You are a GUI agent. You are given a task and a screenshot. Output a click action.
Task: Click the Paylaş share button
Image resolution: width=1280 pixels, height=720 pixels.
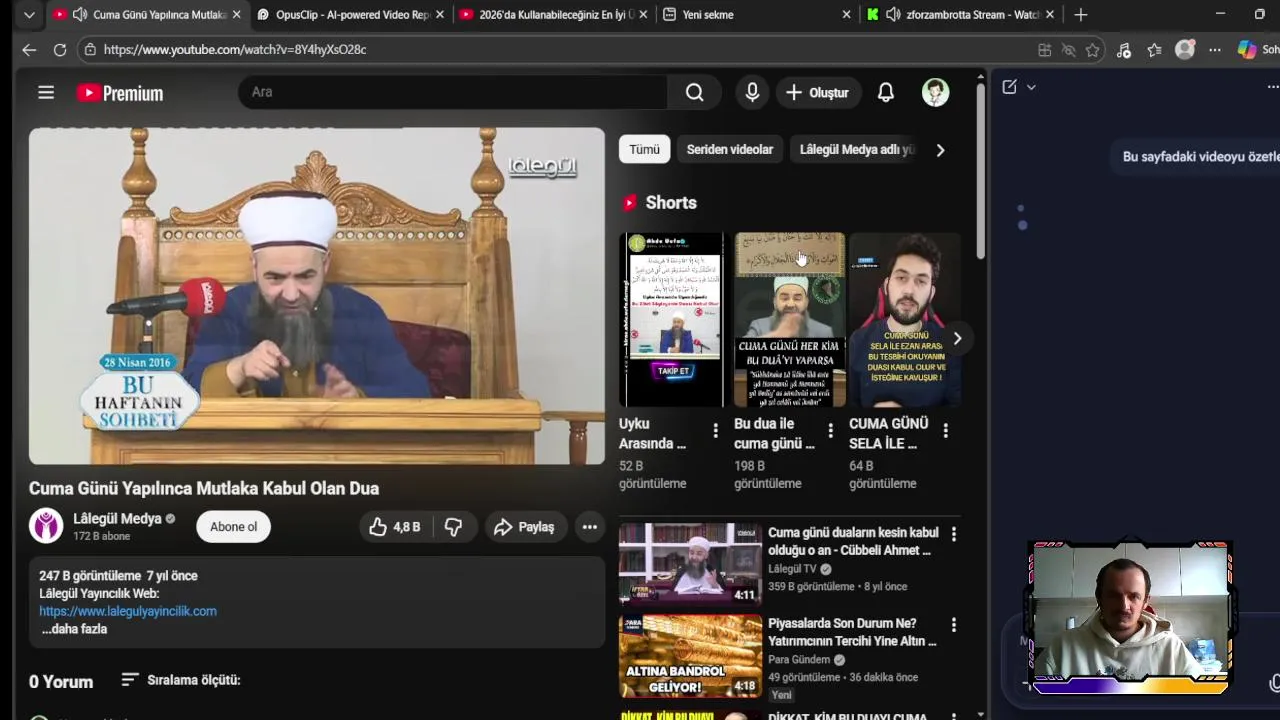[x=524, y=527]
